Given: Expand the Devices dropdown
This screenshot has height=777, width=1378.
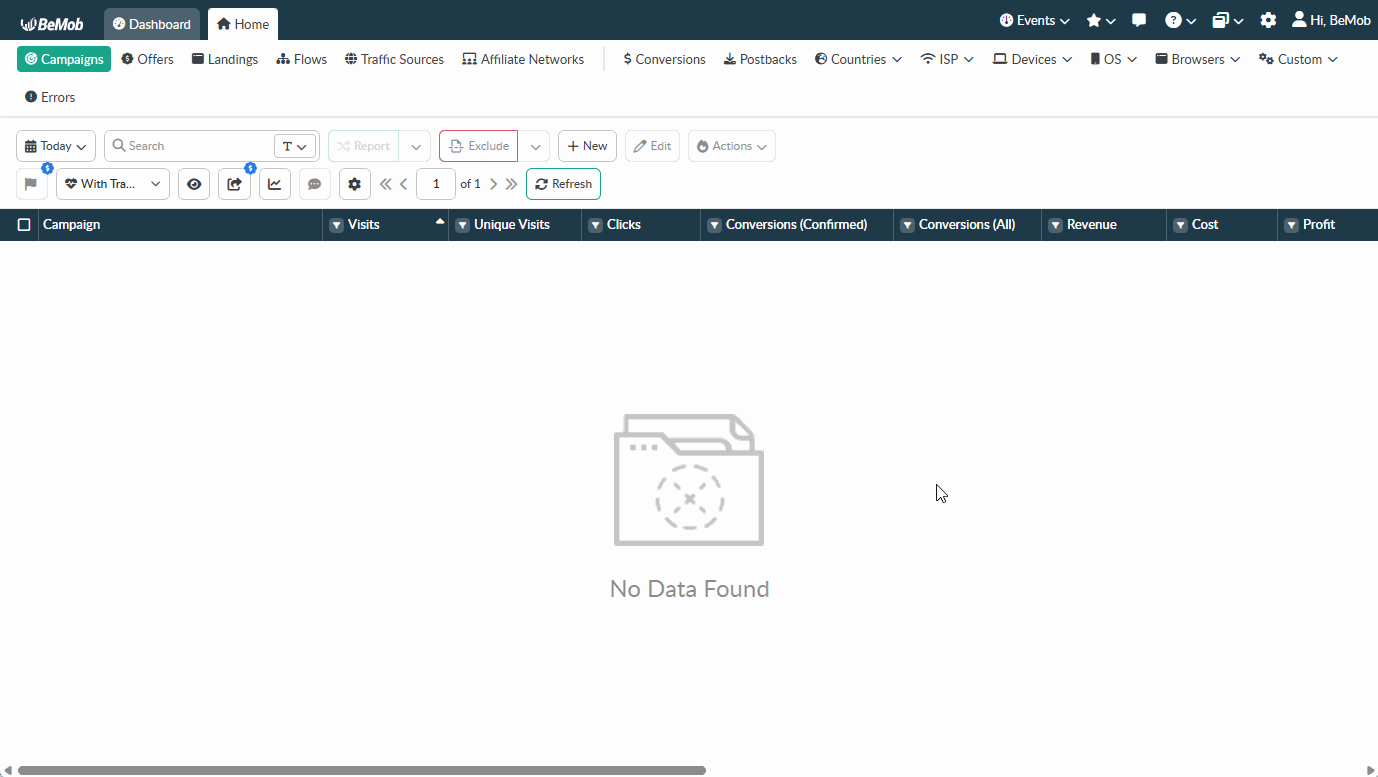Looking at the screenshot, I should (x=1032, y=59).
